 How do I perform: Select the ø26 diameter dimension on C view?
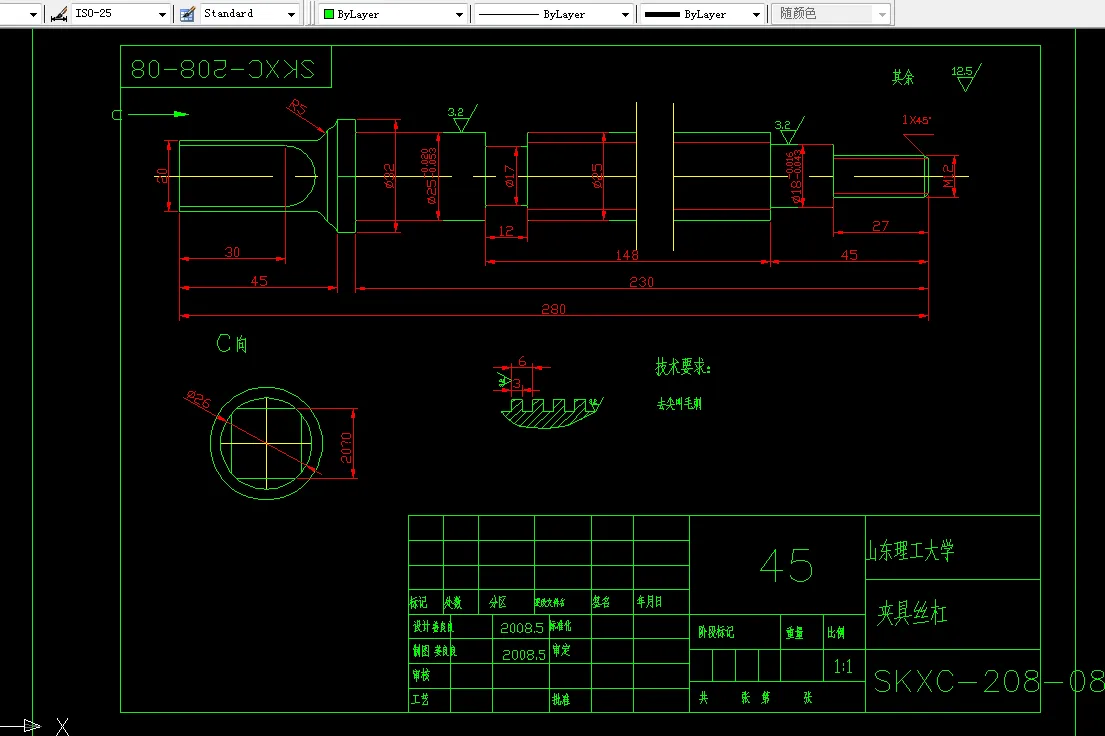coord(199,400)
